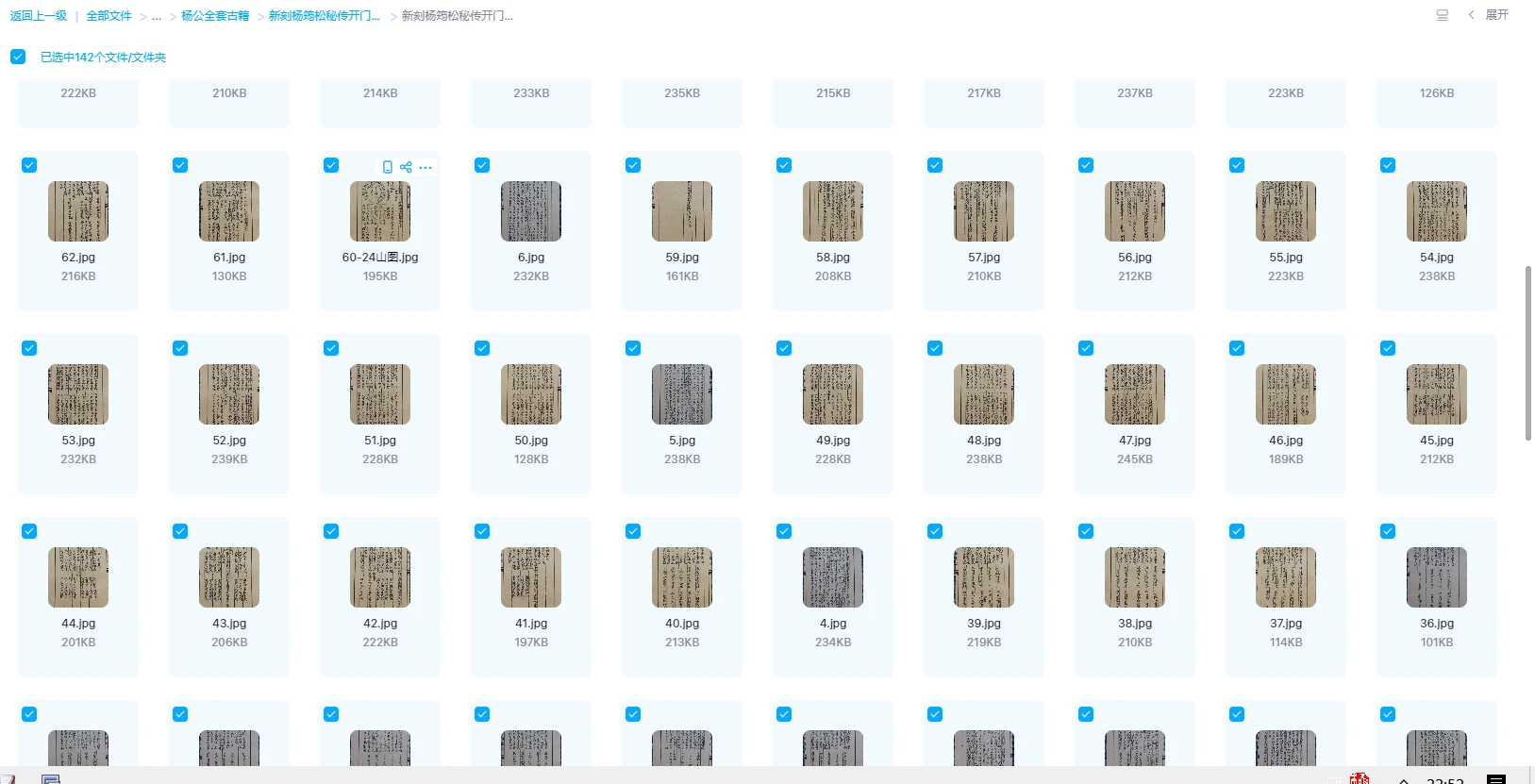Open the 55.jpg thumbnail

pyautogui.click(x=1286, y=211)
